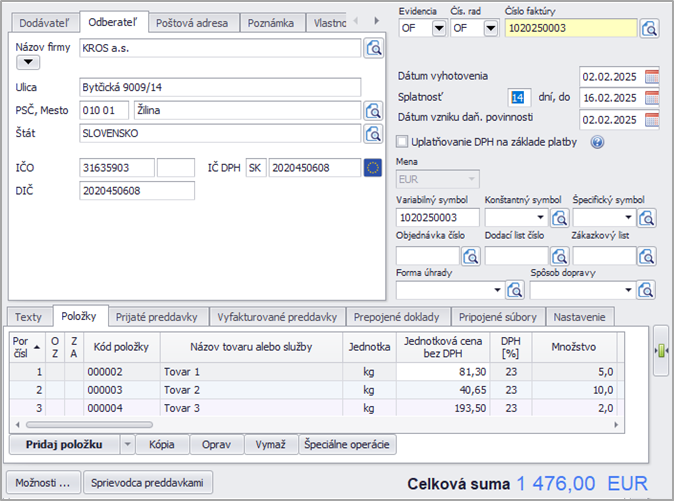Viewport: 674px width, 501px height.
Task: Open lookup for Zákazkový list
Action: pos(646,257)
